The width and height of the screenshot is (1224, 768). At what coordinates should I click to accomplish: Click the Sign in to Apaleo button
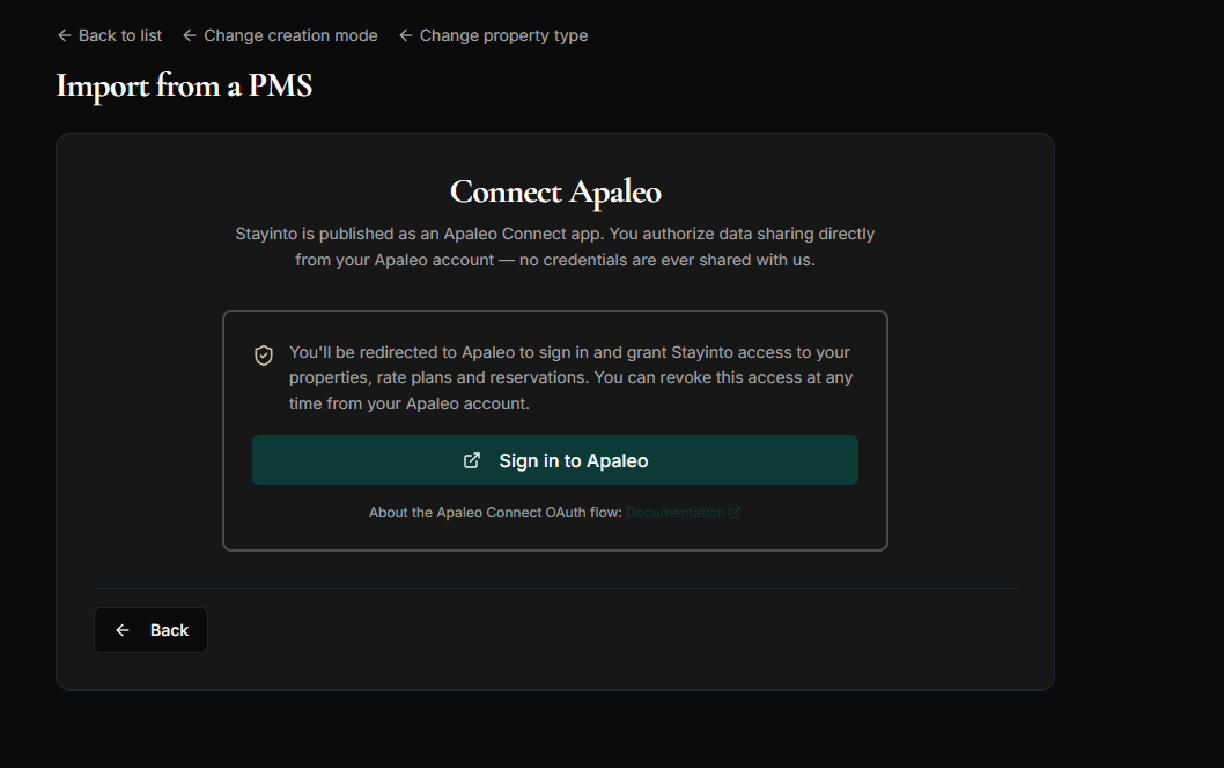click(x=555, y=460)
